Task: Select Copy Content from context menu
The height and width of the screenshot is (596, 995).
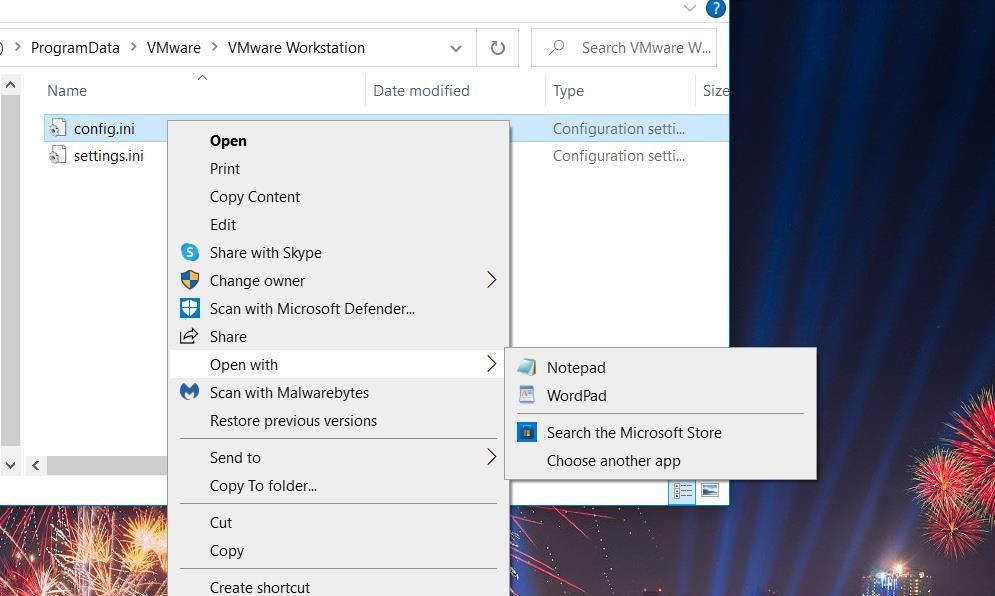Action: (254, 197)
